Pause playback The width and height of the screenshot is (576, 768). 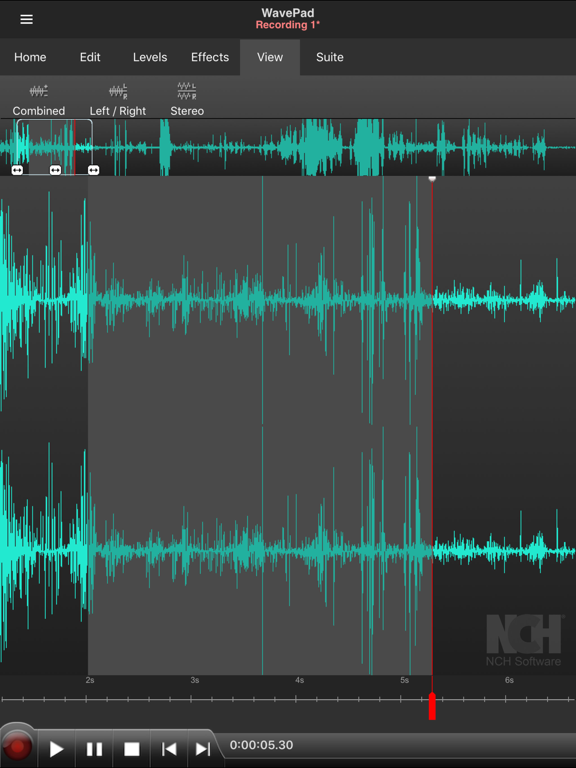coord(95,749)
